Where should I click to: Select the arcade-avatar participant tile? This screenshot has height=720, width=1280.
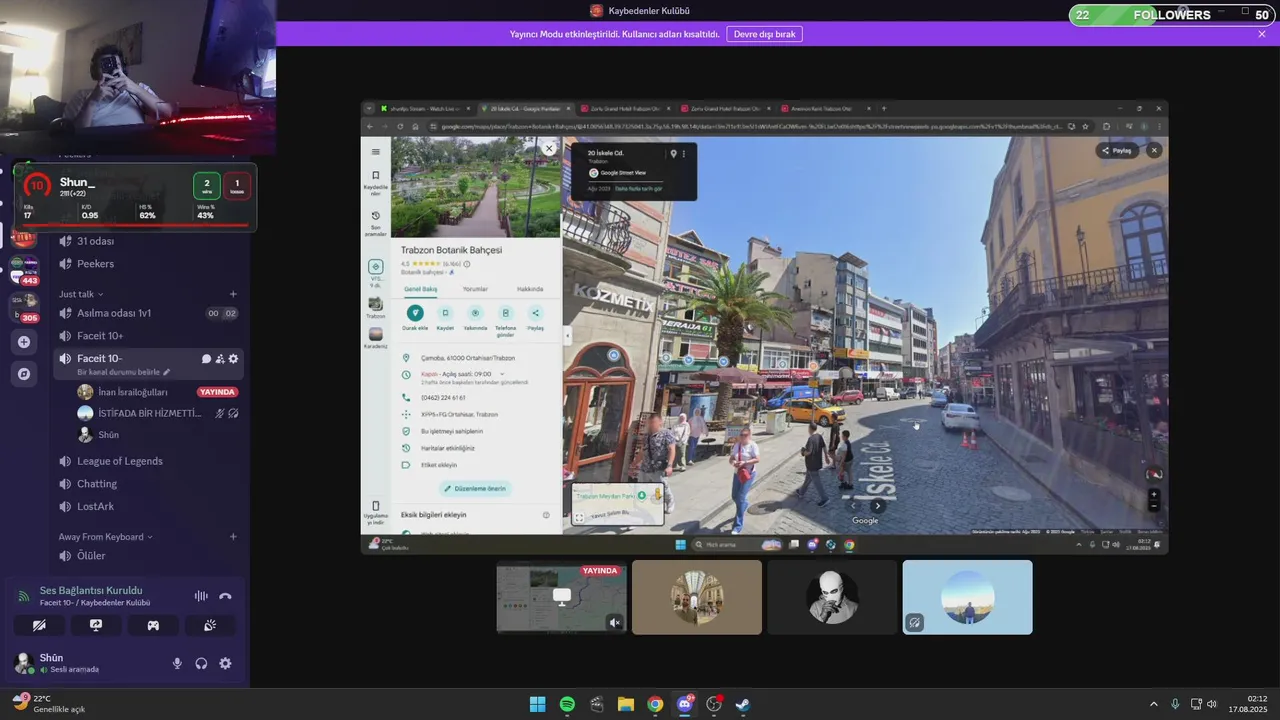697,597
